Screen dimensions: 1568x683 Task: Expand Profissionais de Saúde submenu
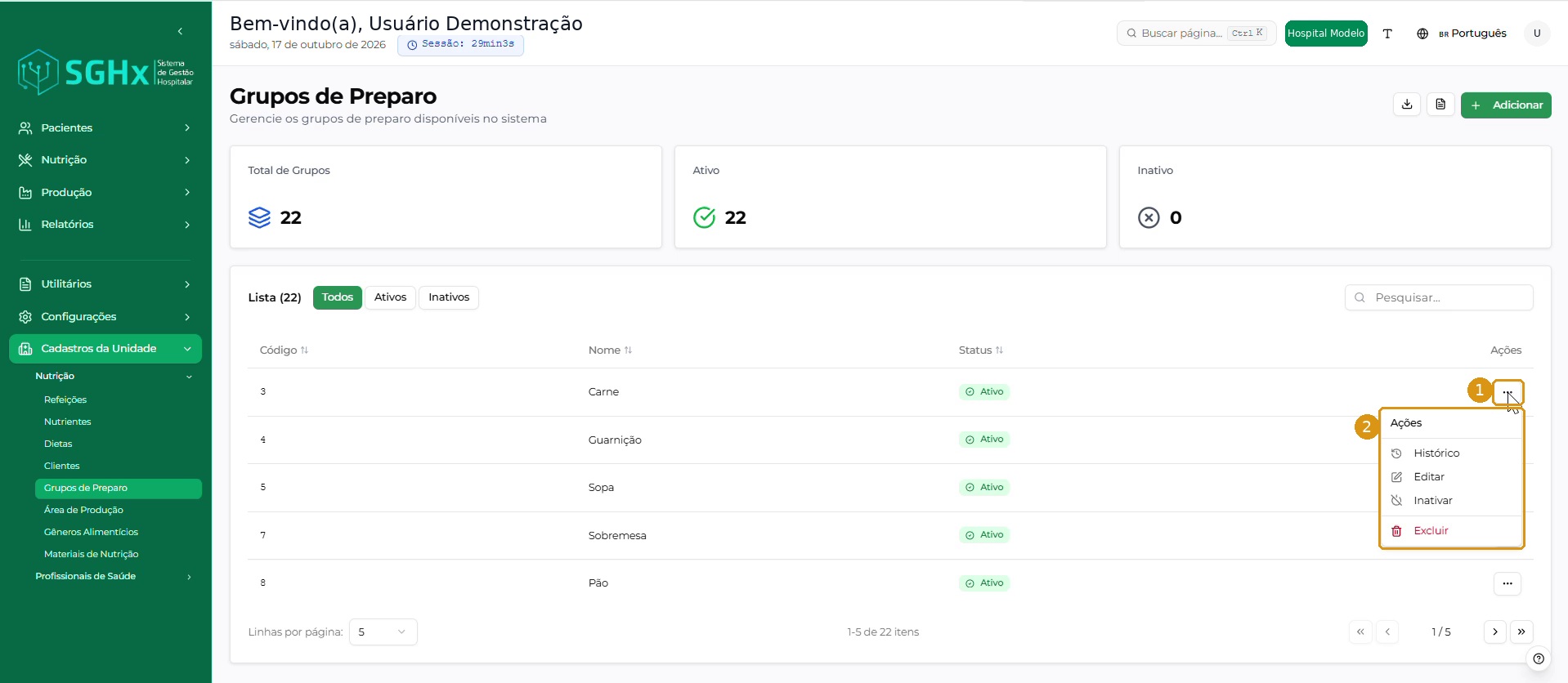(114, 576)
